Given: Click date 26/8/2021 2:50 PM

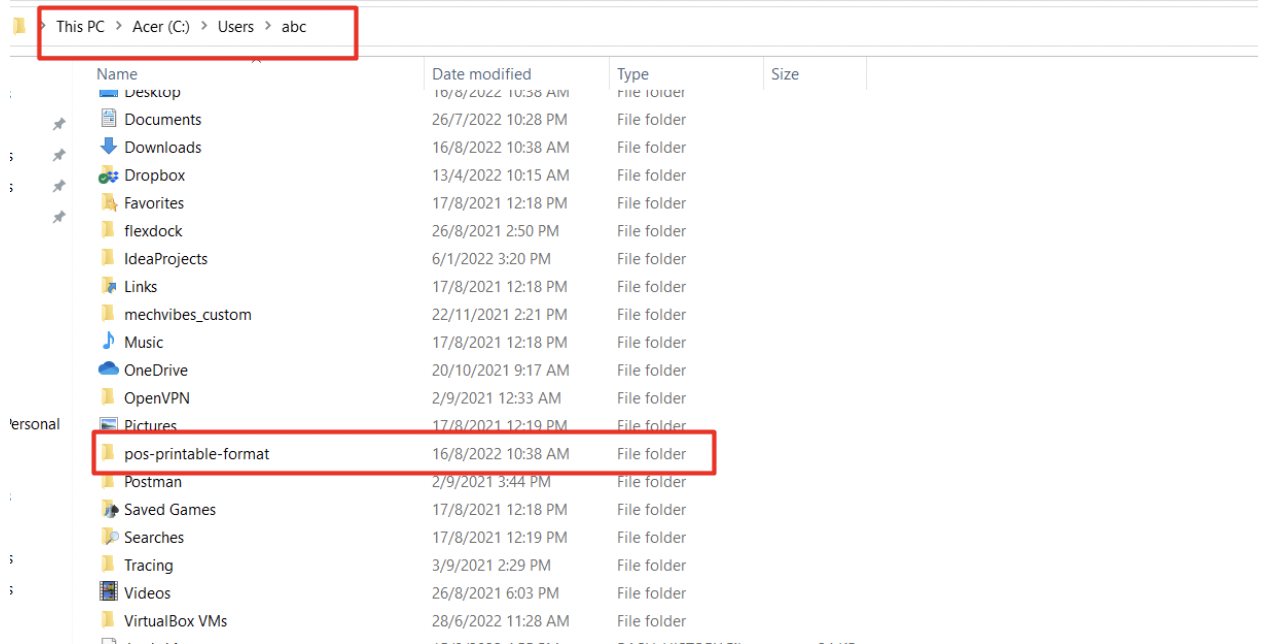Looking at the screenshot, I should (495, 231).
